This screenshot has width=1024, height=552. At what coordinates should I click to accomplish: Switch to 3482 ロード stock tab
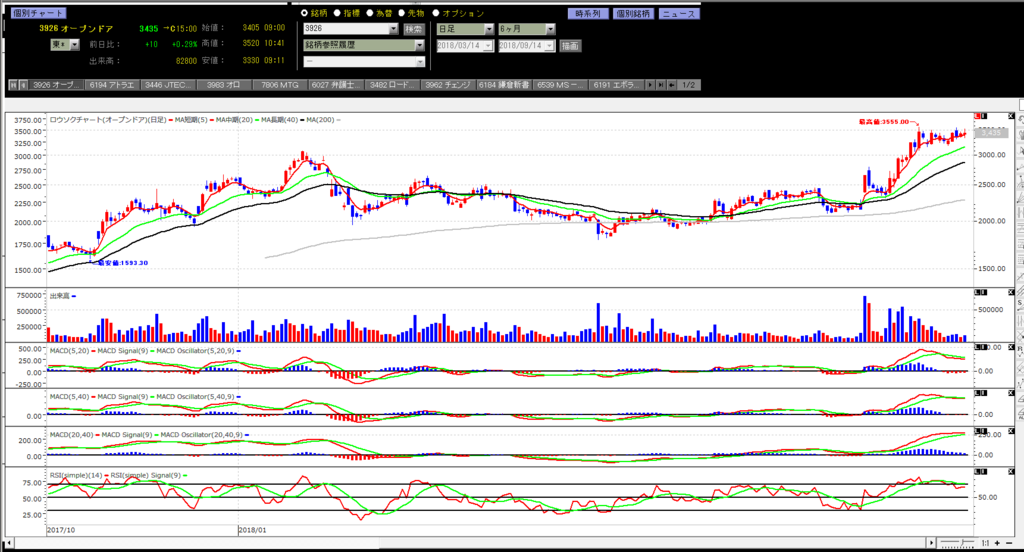391,85
